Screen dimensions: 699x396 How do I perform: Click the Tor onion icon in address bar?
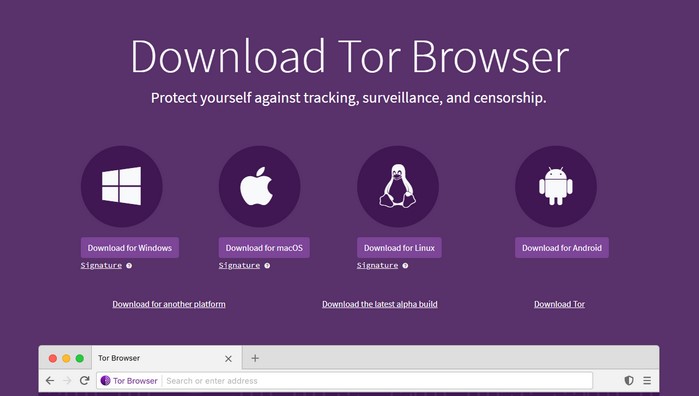click(x=105, y=380)
